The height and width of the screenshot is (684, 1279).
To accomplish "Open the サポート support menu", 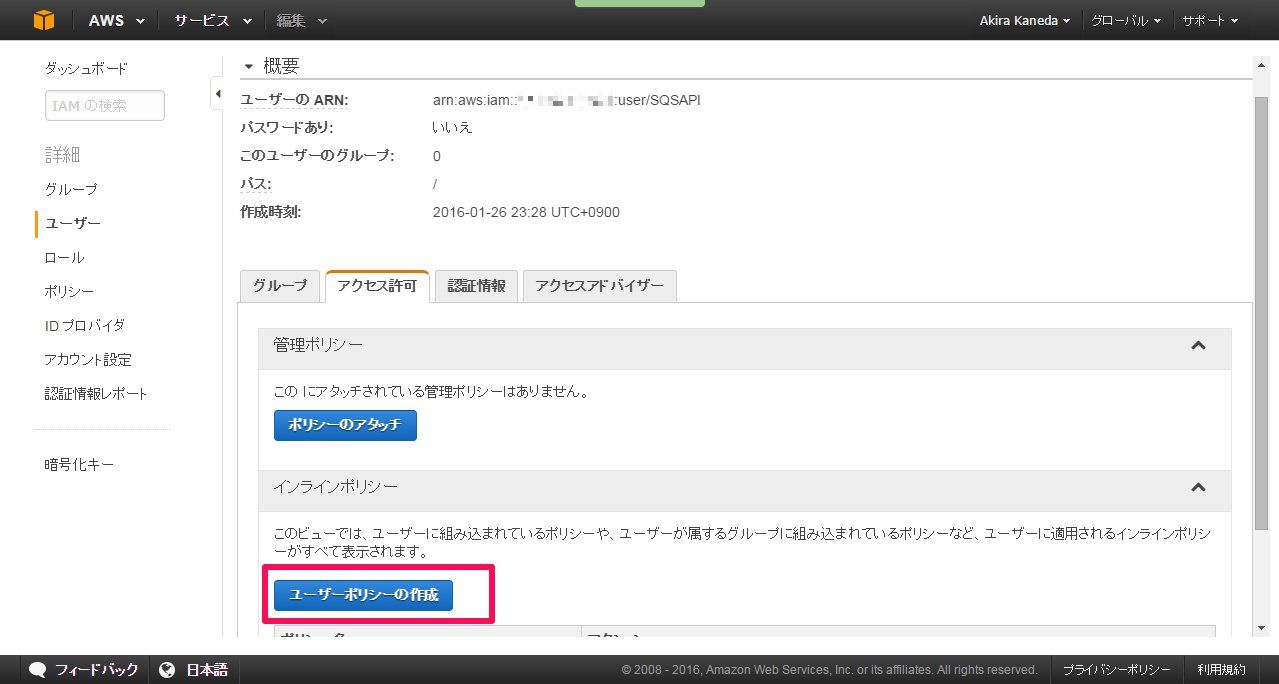I will (x=1210, y=20).
